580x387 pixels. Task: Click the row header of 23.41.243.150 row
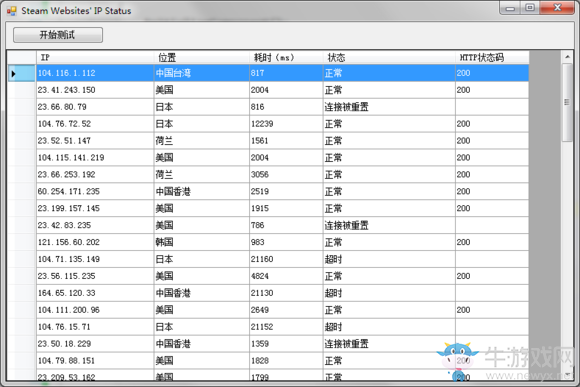(22, 90)
